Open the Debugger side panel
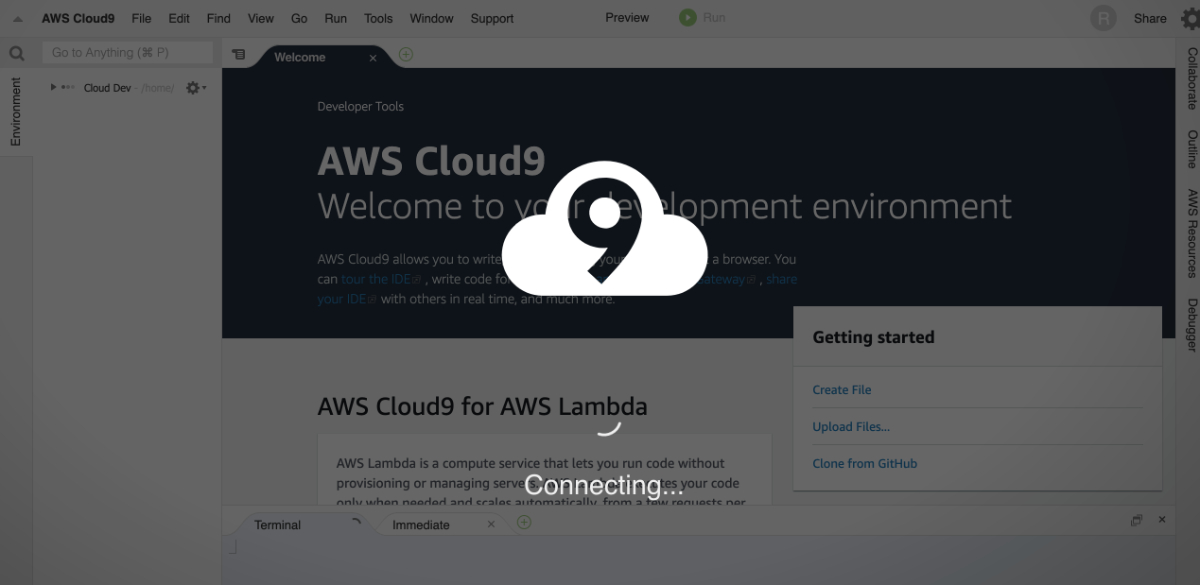 (x=1191, y=325)
